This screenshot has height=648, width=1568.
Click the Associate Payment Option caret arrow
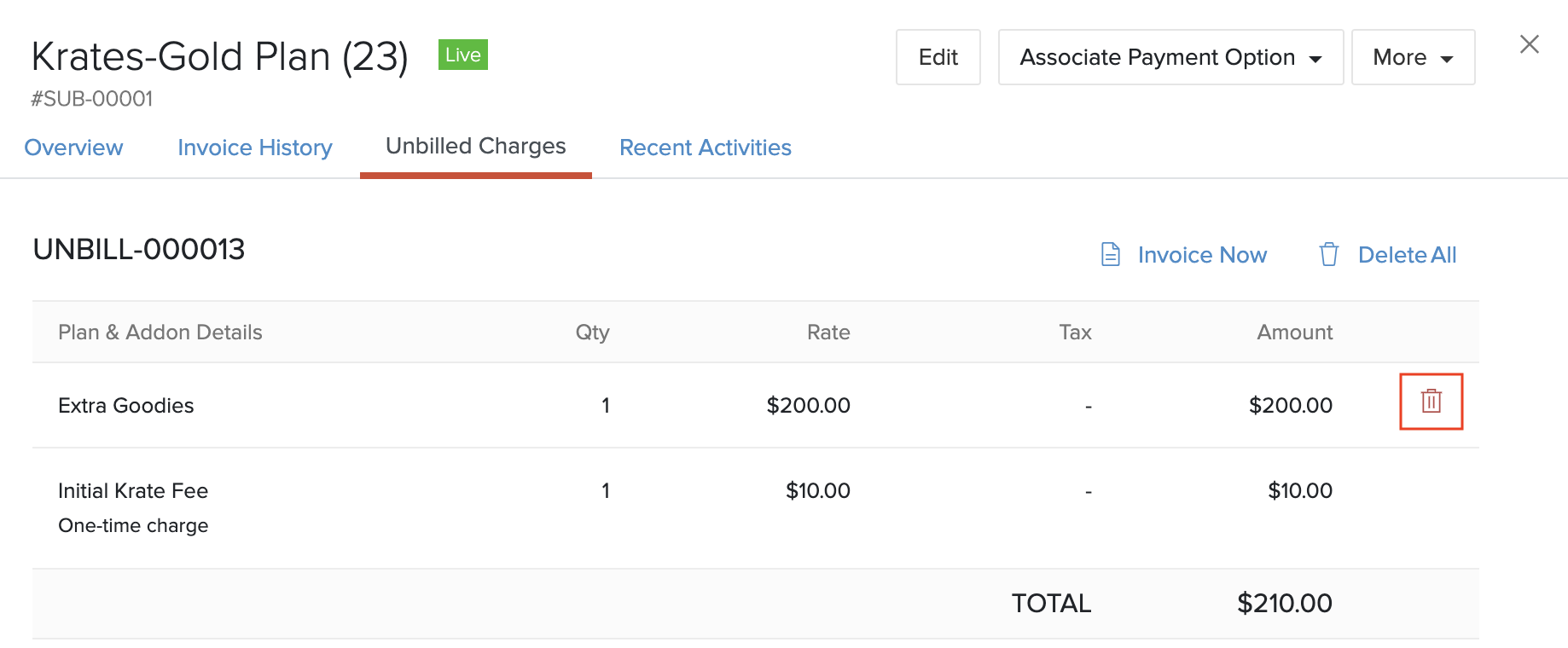pos(1315,59)
